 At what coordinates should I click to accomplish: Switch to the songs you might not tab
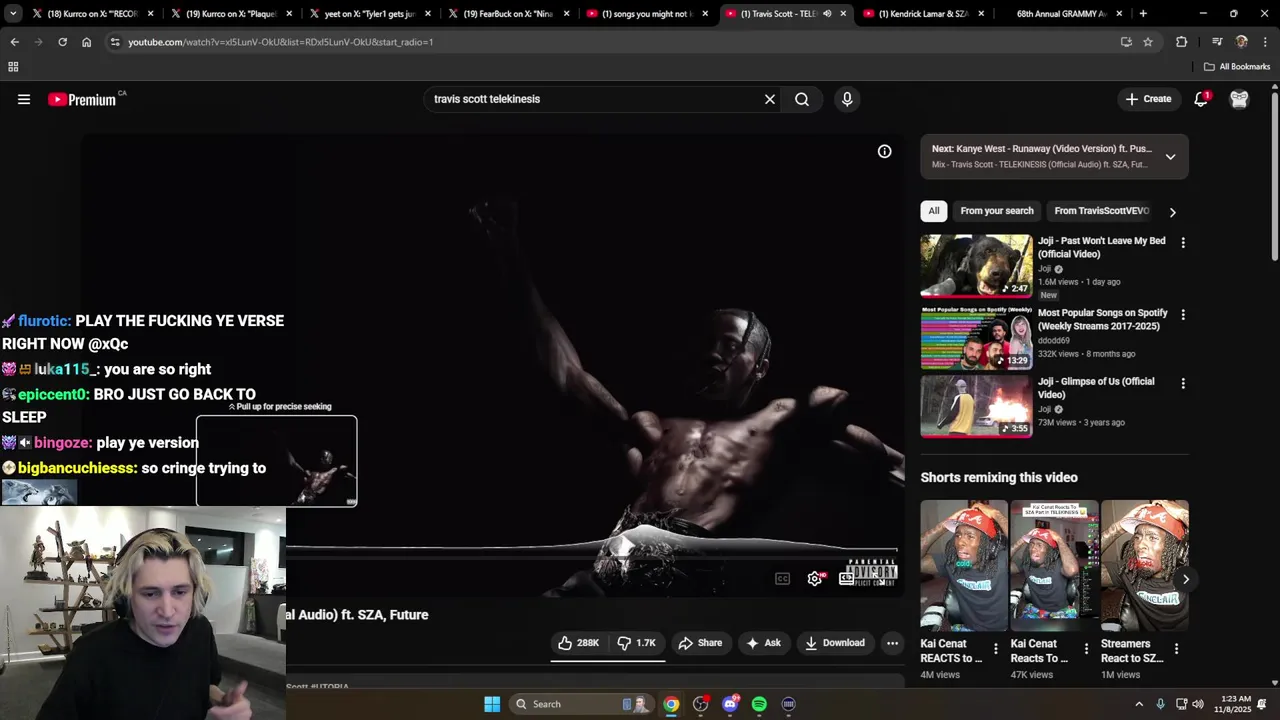tap(646, 14)
